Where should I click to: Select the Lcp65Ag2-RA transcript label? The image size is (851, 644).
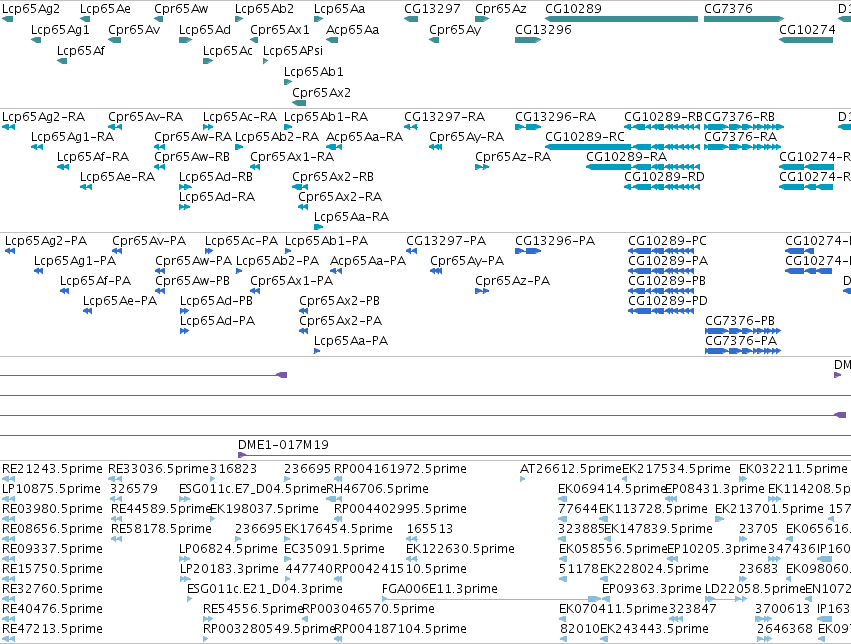point(43,117)
